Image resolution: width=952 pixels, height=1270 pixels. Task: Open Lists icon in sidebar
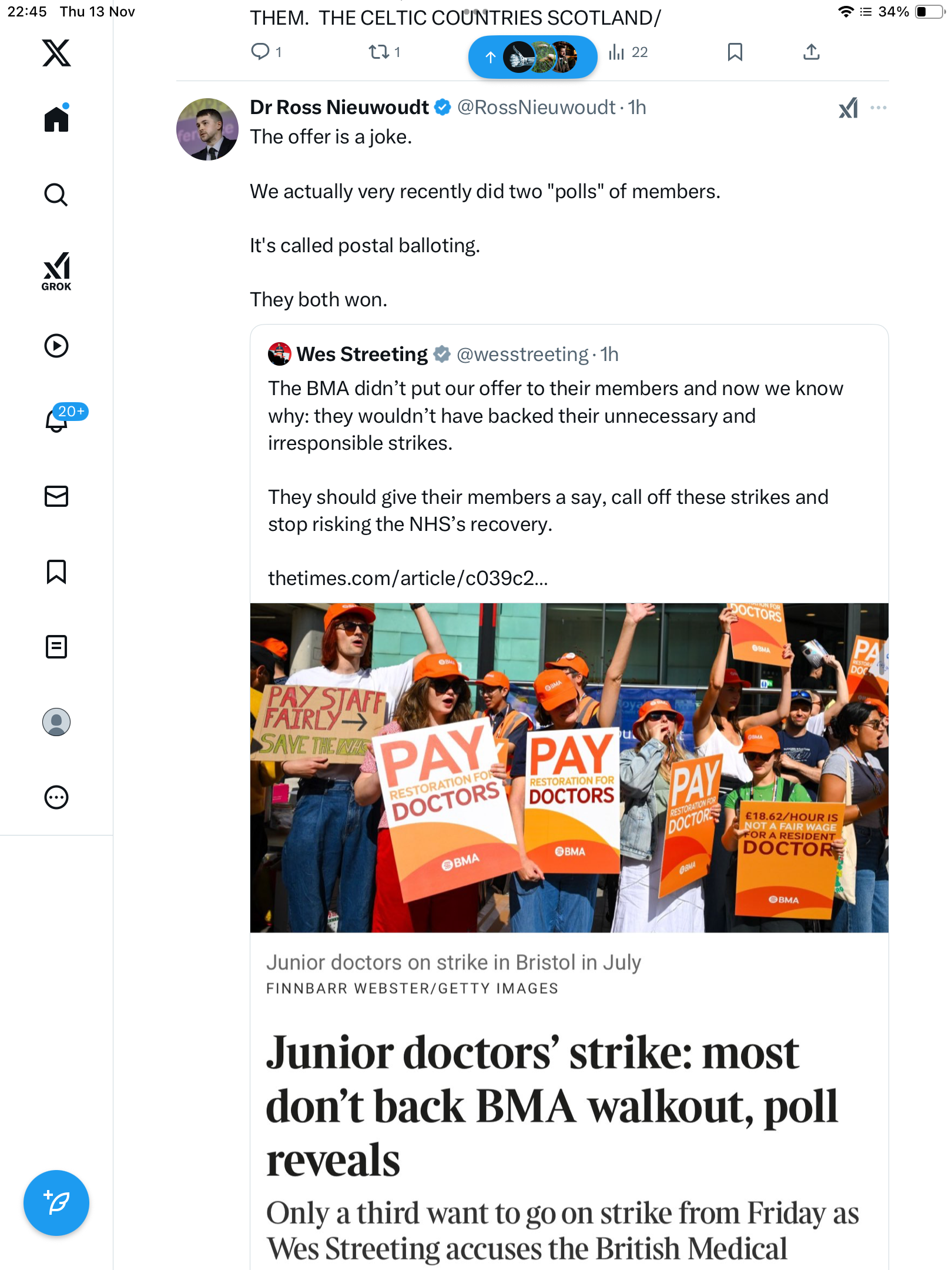(56, 647)
